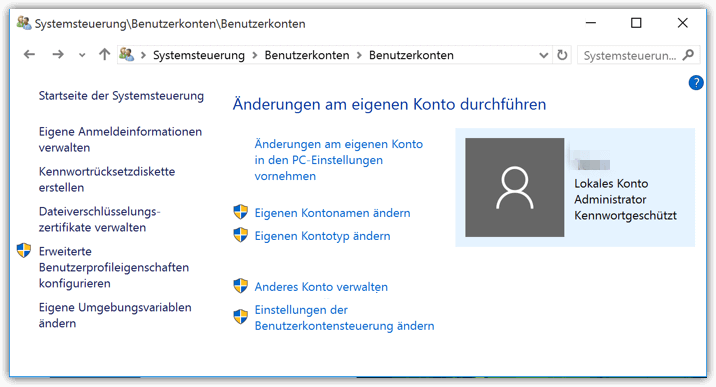Viewport: 716px width, 387px height.
Task: Open Dateiverschlüsselungszertifikate verwalten link
Action: [x=100, y=220]
